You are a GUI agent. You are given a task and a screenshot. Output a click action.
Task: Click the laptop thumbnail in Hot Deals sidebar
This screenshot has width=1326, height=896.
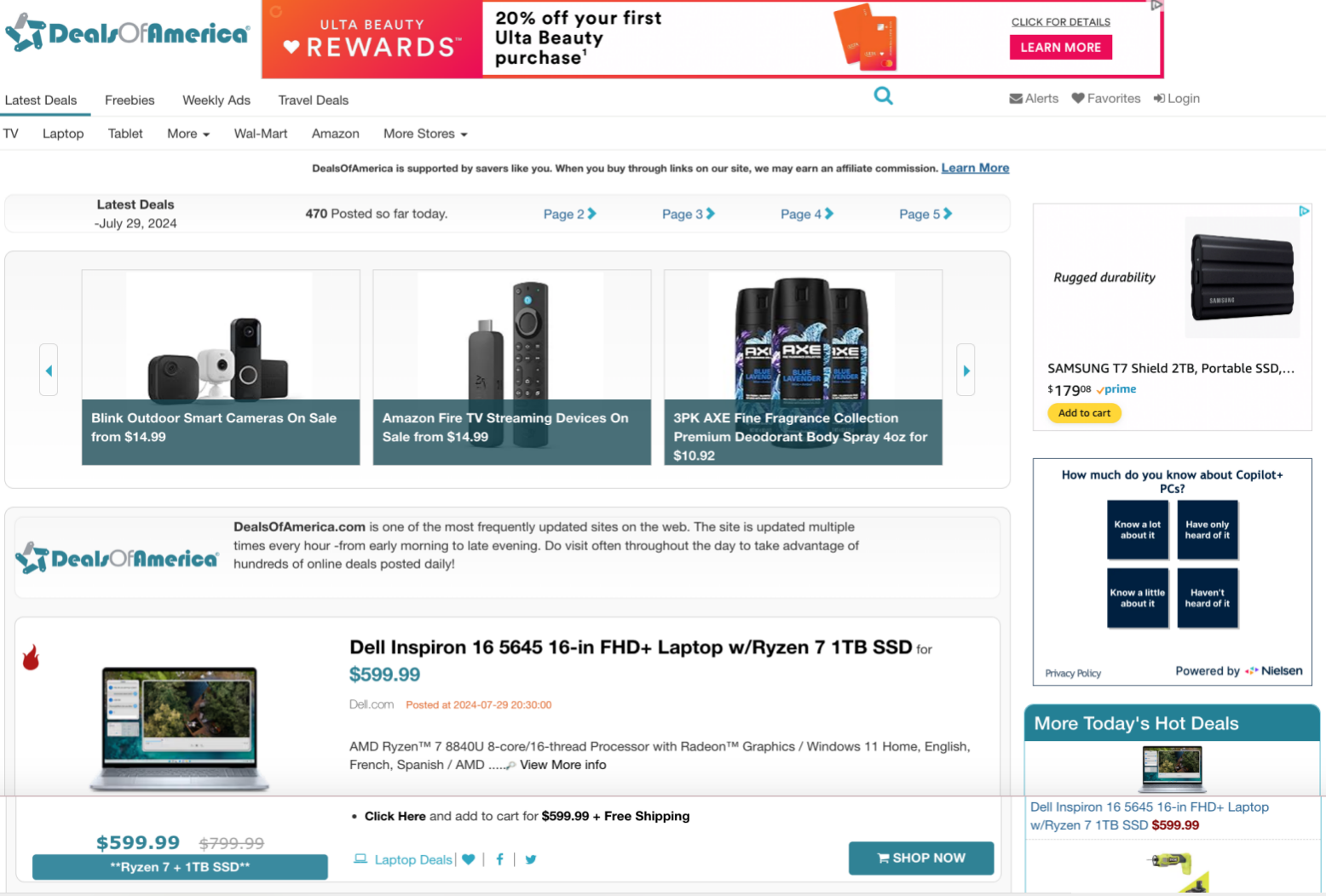(1172, 768)
